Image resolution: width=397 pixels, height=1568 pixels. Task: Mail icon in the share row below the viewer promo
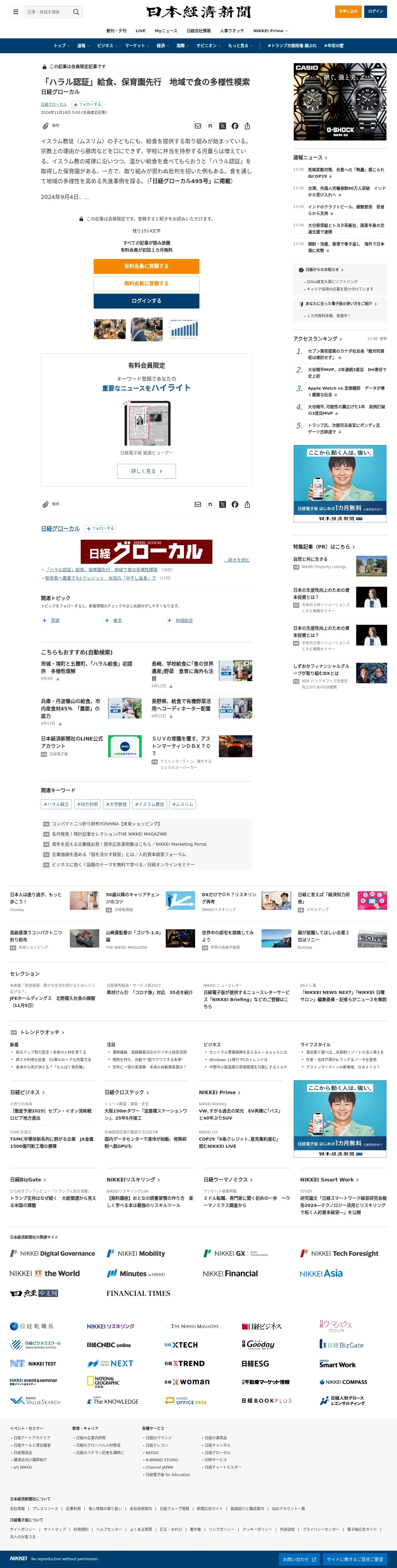click(198, 504)
